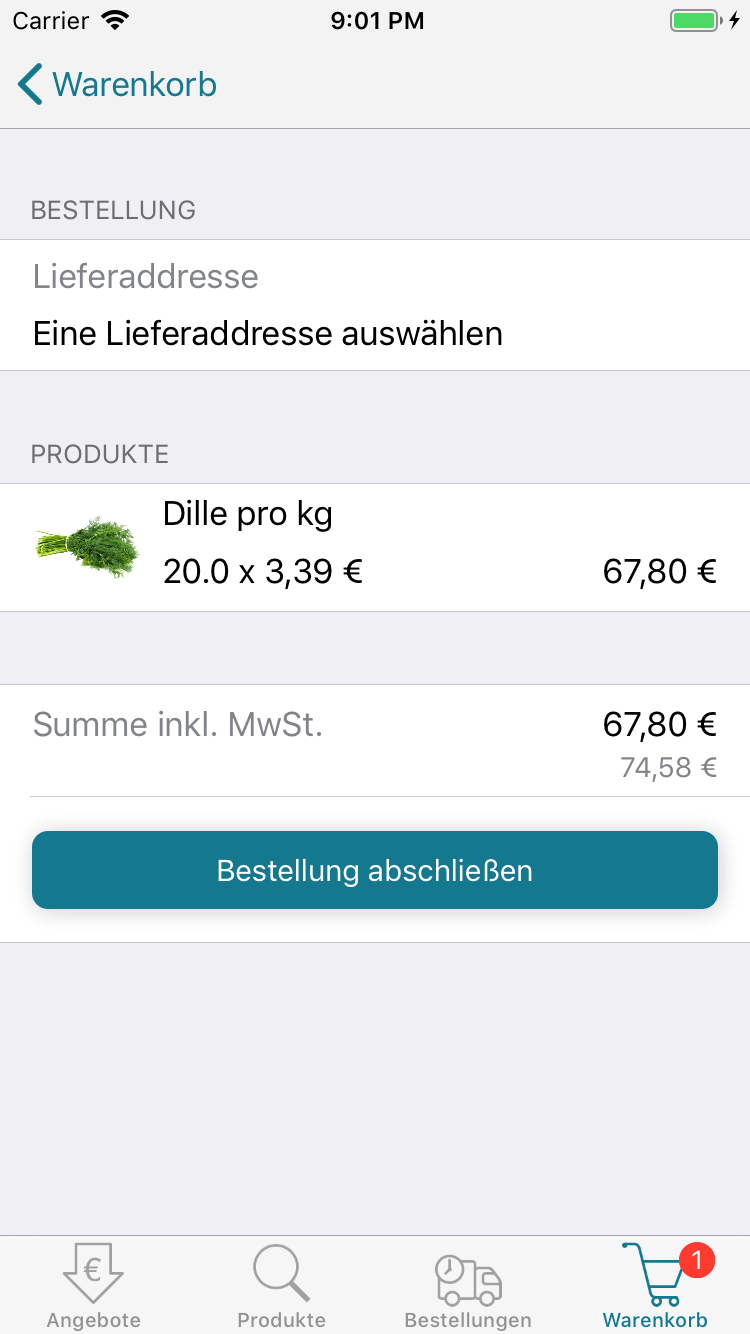This screenshot has width=750, height=1334.
Task: Tap the red cart badge showing 1
Action: [x=697, y=1259]
